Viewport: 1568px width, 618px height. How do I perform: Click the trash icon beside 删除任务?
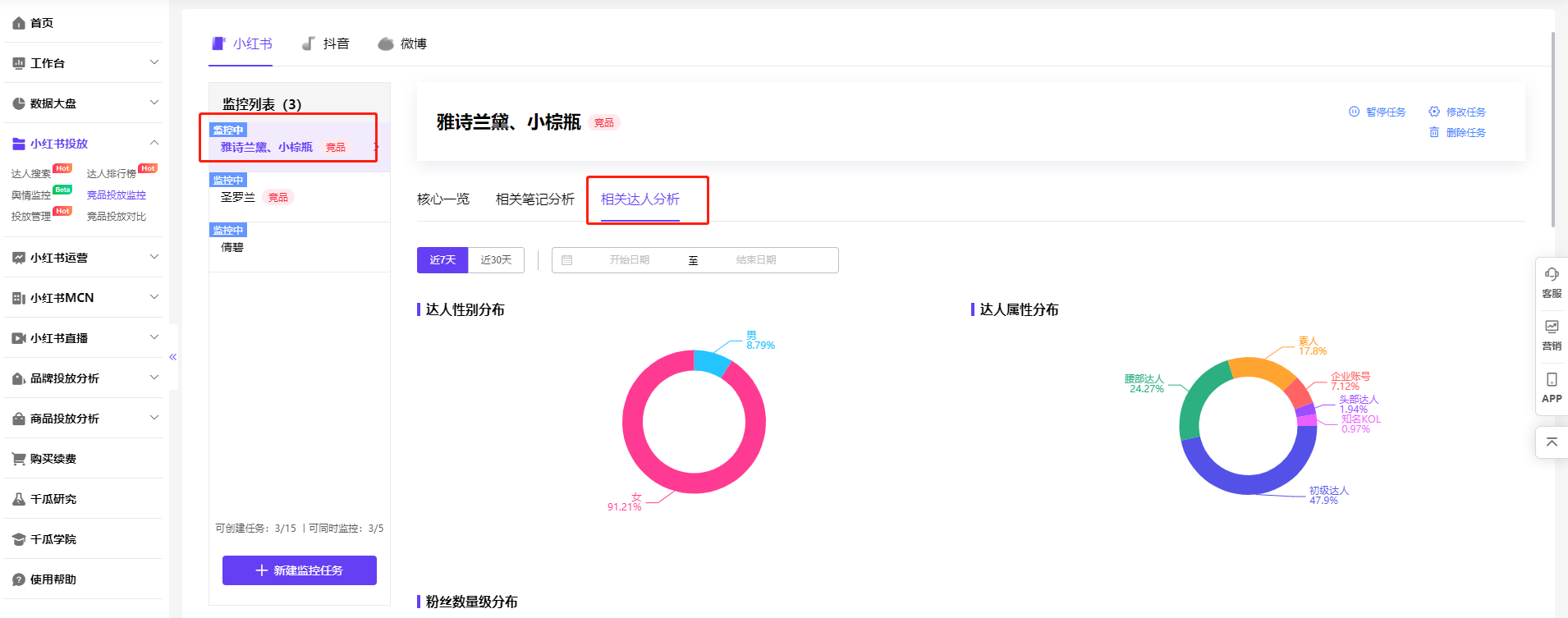point(1434,132)
